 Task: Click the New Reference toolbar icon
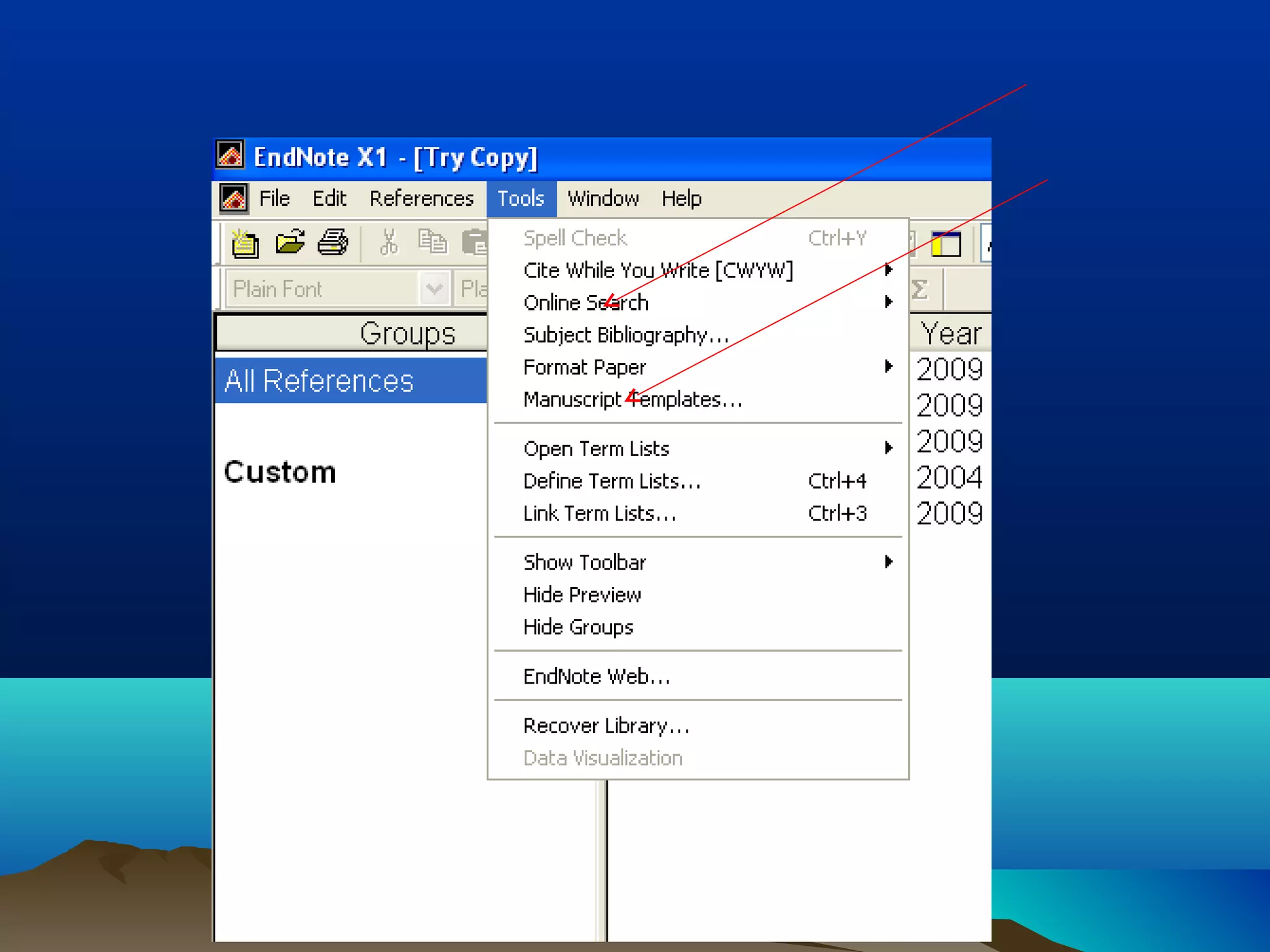[245, 243]
